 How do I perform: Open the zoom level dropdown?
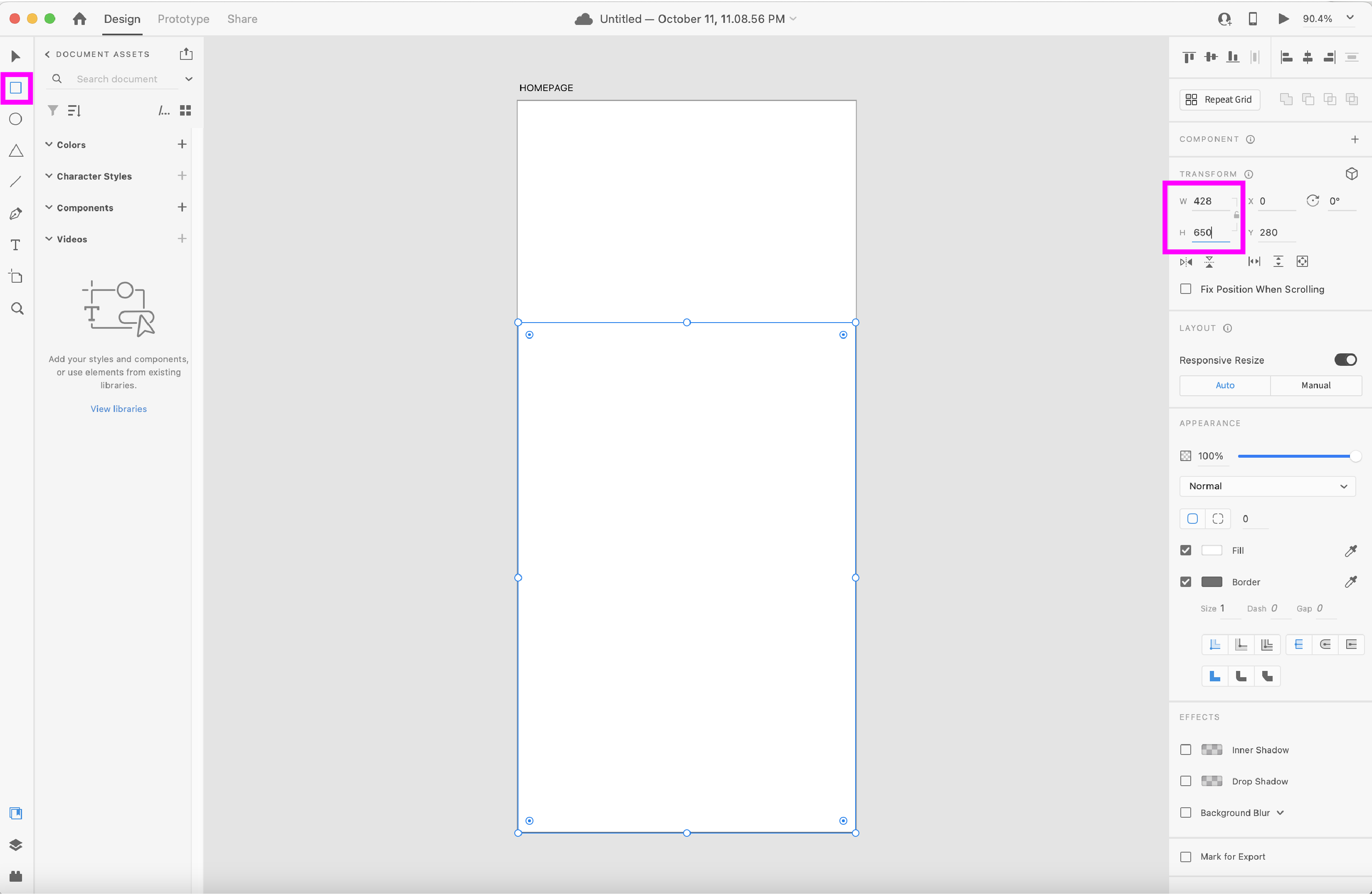[1350, 18]
